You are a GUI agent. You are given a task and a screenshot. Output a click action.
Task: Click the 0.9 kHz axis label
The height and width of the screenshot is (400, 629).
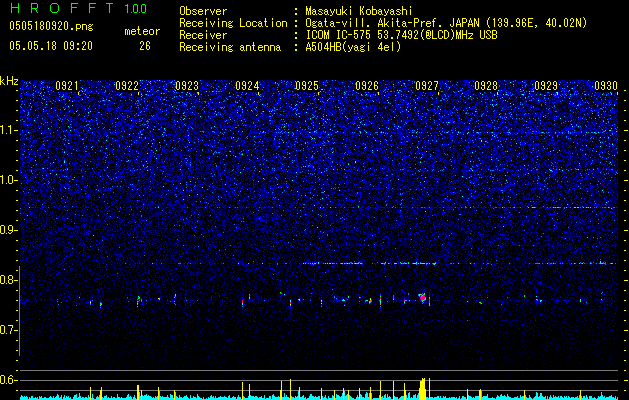tap(9, 230)
